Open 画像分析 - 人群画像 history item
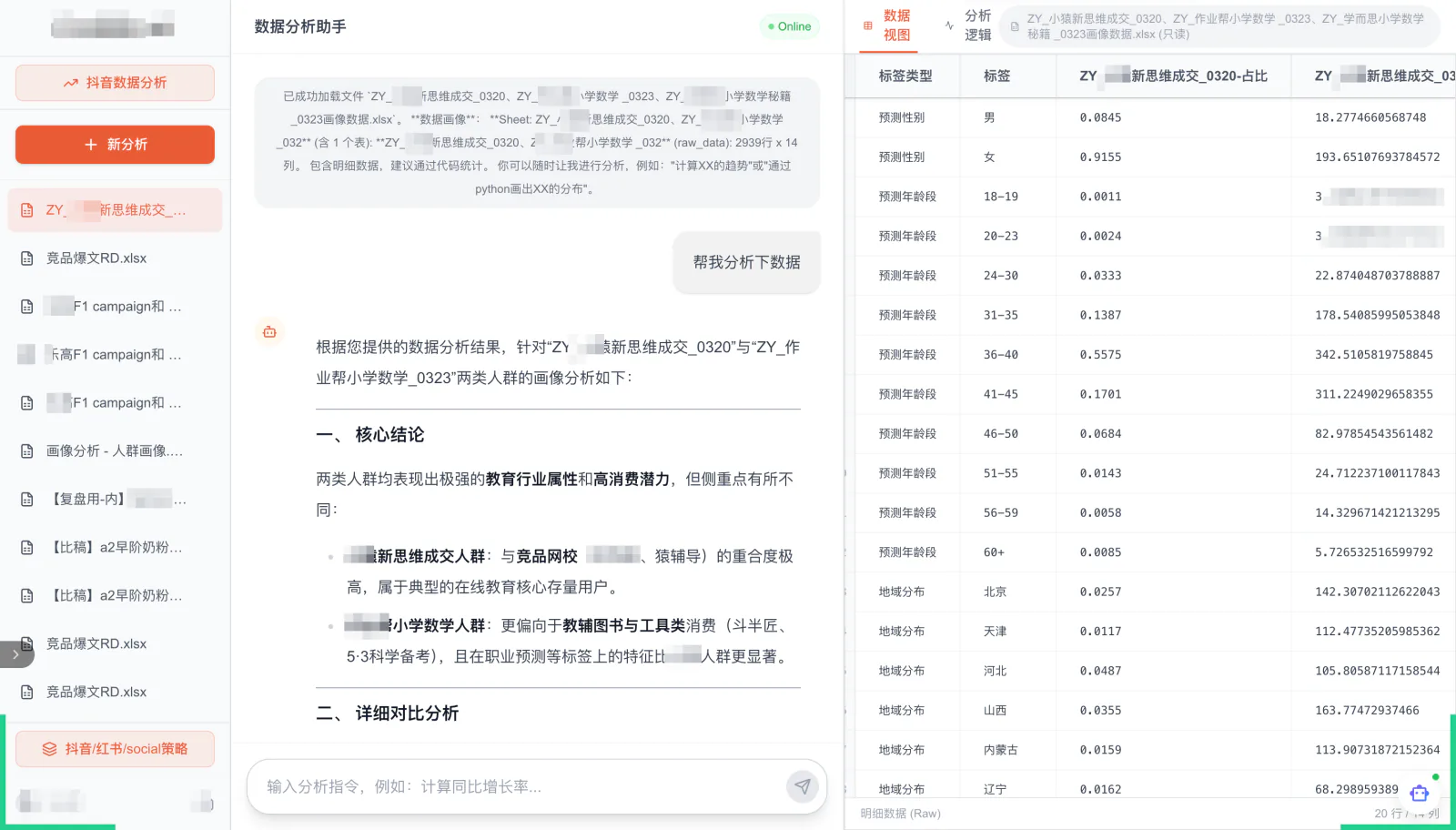1456x830 pixels. click(x=115, y=451)
